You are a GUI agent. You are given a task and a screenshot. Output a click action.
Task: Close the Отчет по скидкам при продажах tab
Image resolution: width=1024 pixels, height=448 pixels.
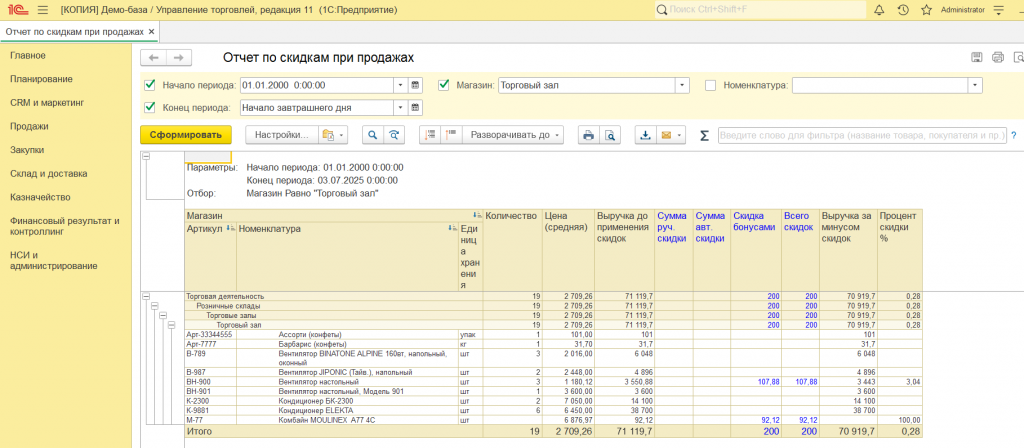click(x=152, y=31)
